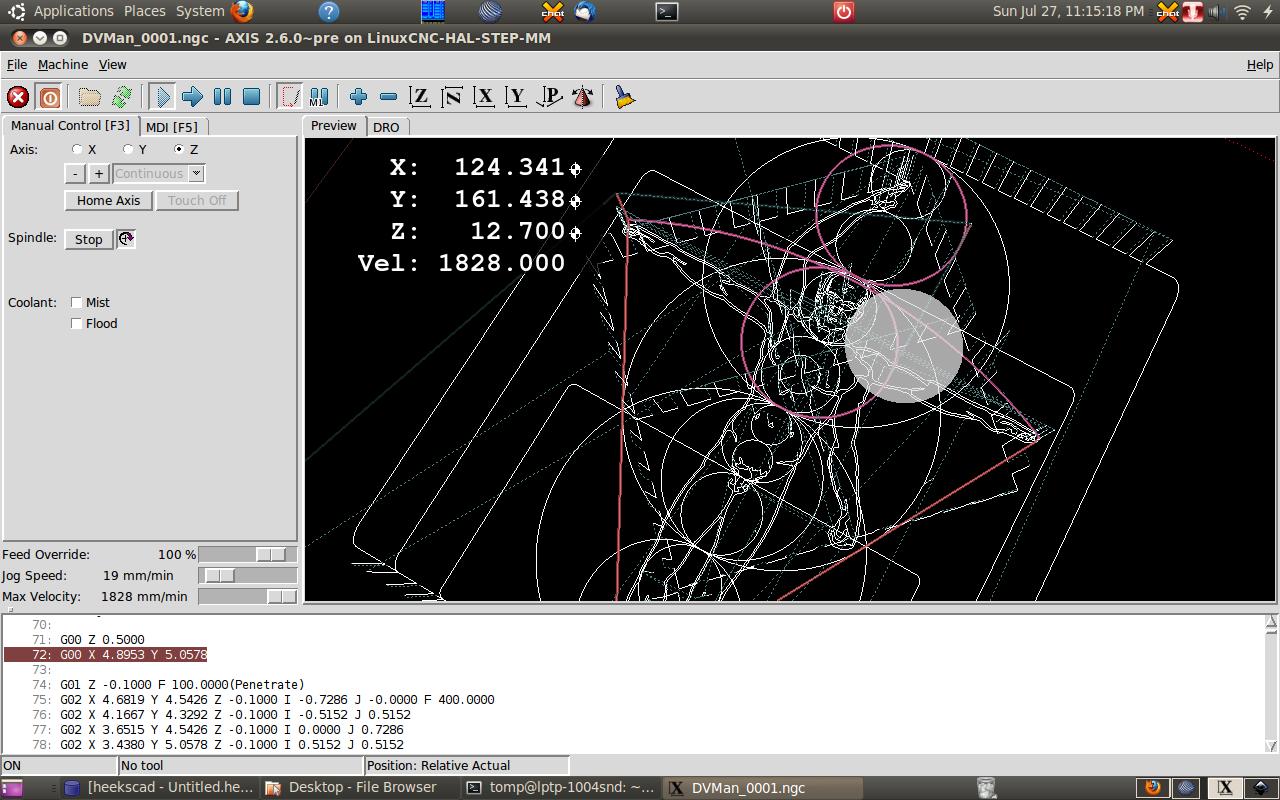The image size is (1280, 800).
Task: Switch to the DRO tab
Action: point(386,127)
